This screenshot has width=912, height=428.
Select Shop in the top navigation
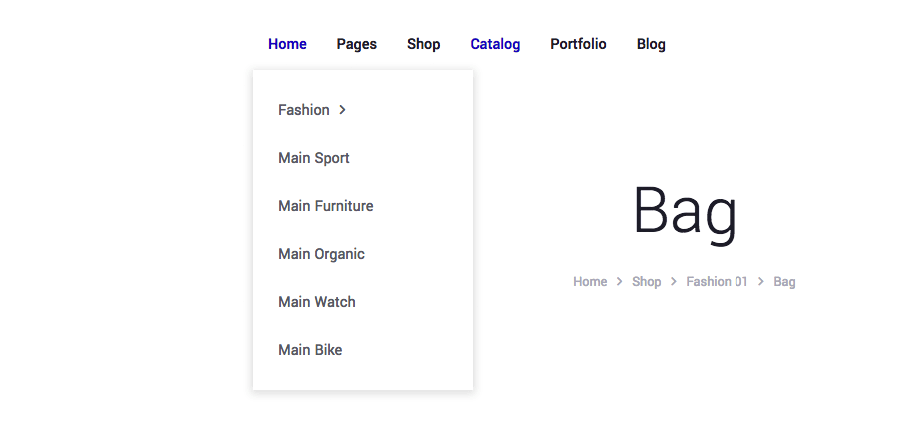(x=423, y=44)
